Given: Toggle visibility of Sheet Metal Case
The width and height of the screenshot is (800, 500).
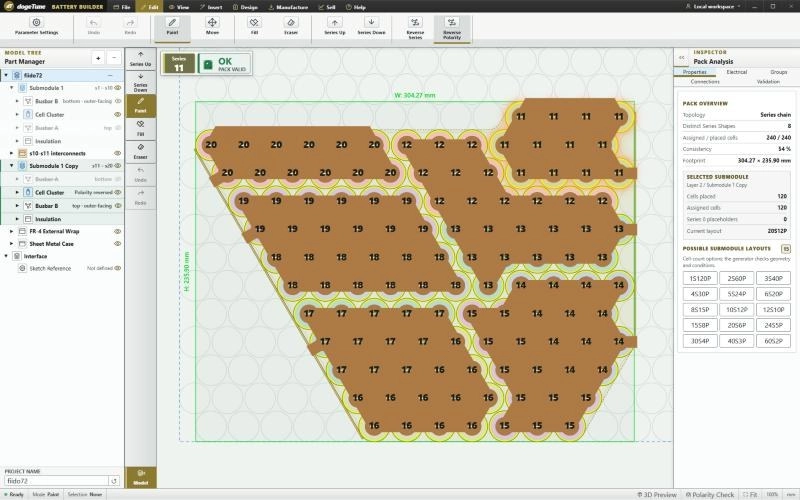Looking at the screenshot, I should (118, 244).
